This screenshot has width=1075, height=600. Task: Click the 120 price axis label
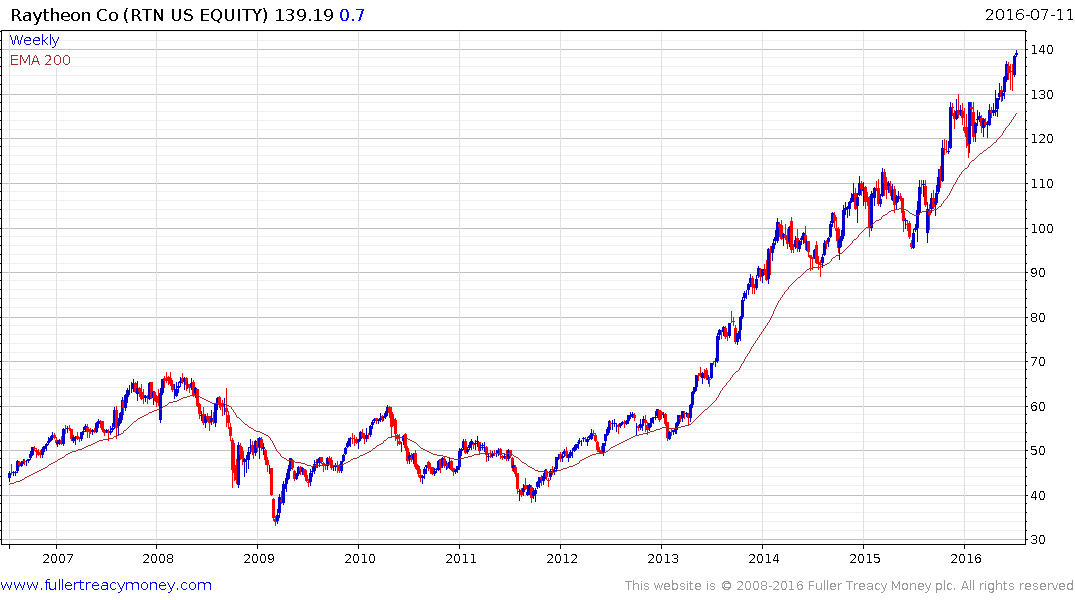pos(1042,139)
